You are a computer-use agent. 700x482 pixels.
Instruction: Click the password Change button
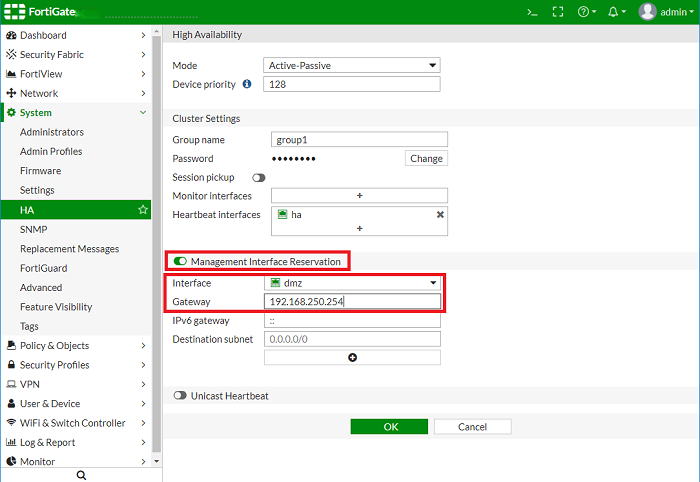426,158
